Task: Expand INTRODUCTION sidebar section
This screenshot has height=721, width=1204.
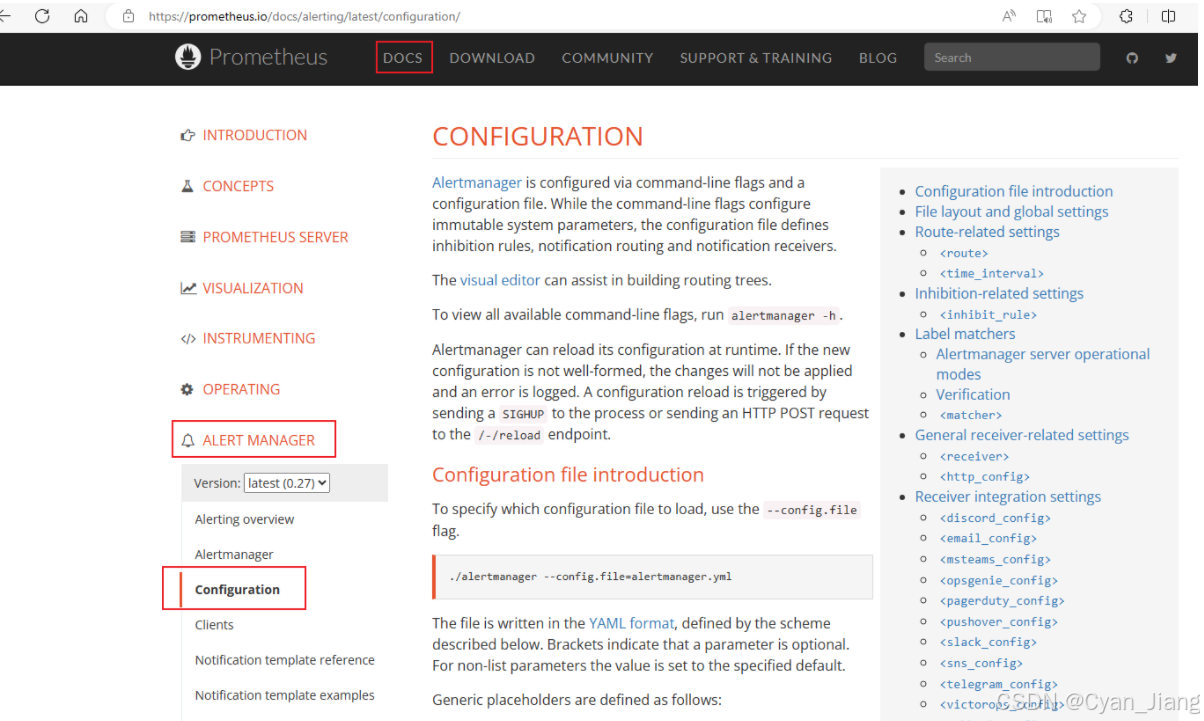Action: point(255,135)
